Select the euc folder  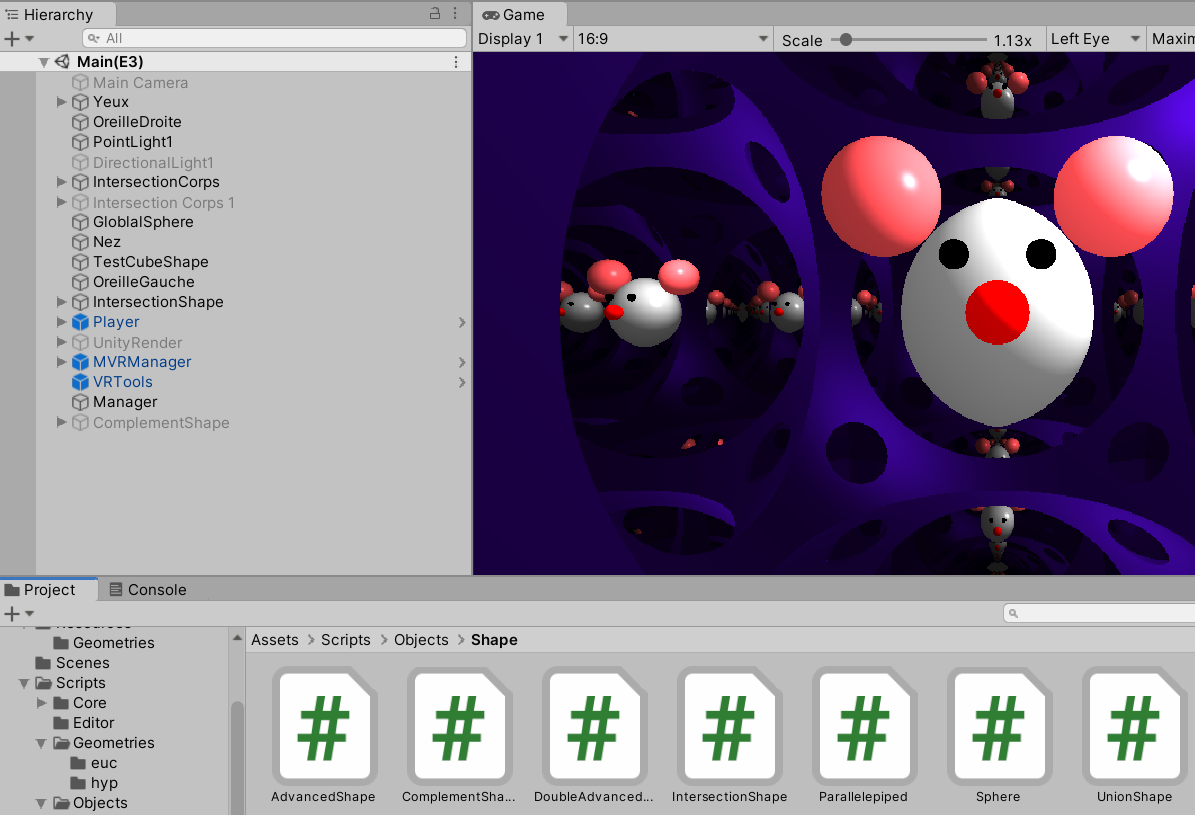[95, 763]
